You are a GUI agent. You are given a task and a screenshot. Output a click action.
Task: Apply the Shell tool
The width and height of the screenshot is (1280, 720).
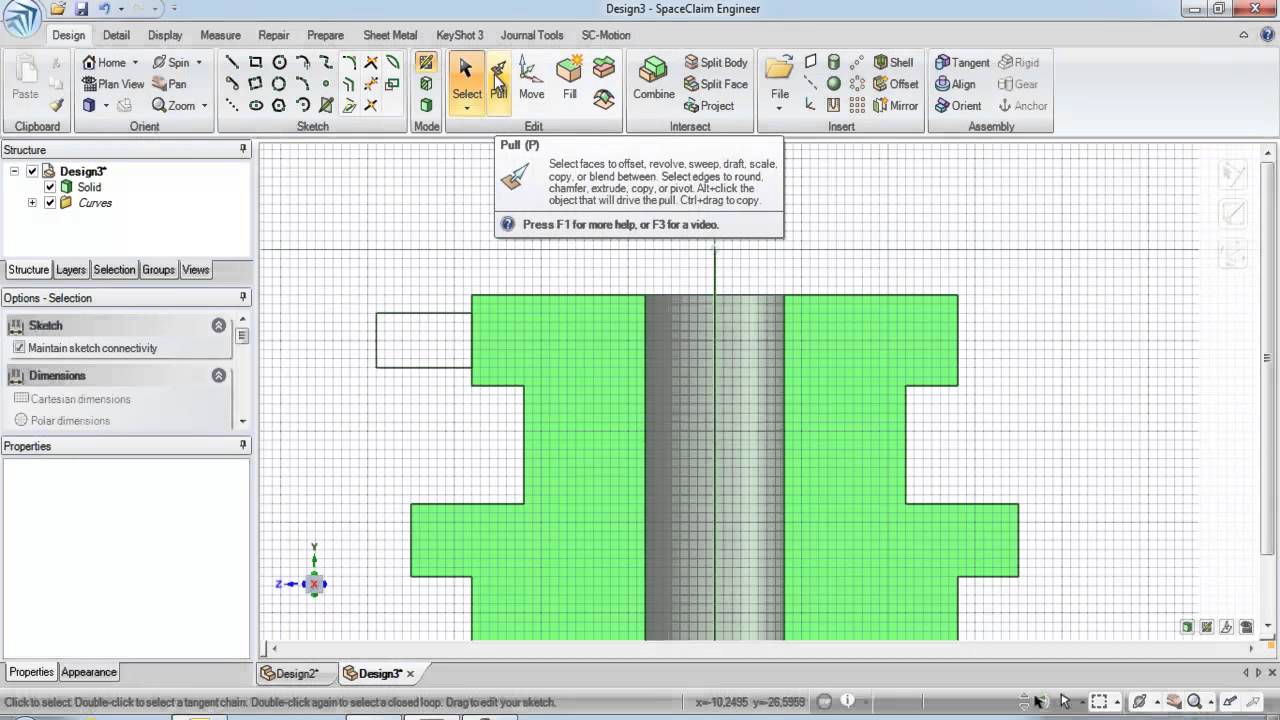click(x=894, y=62)
